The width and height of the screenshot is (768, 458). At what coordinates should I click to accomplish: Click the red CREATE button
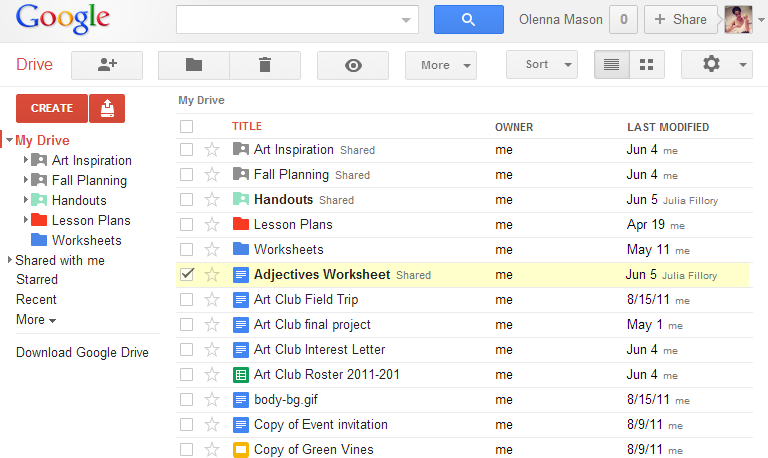52,108
